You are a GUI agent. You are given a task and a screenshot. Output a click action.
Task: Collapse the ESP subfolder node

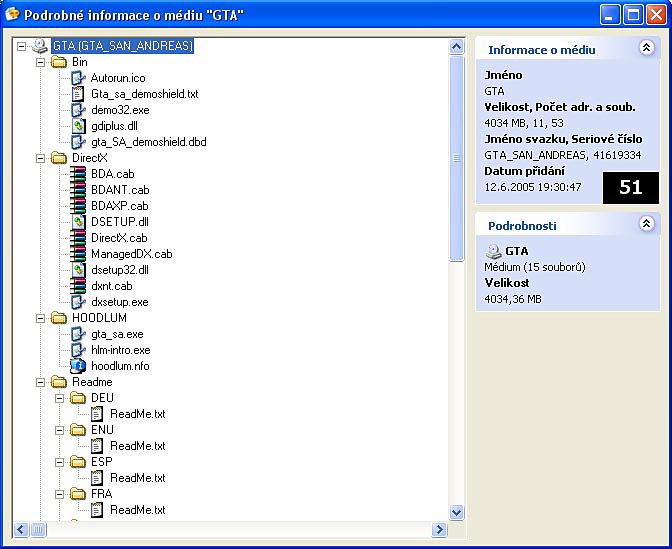pyautogui.click(x=60, y=462)
